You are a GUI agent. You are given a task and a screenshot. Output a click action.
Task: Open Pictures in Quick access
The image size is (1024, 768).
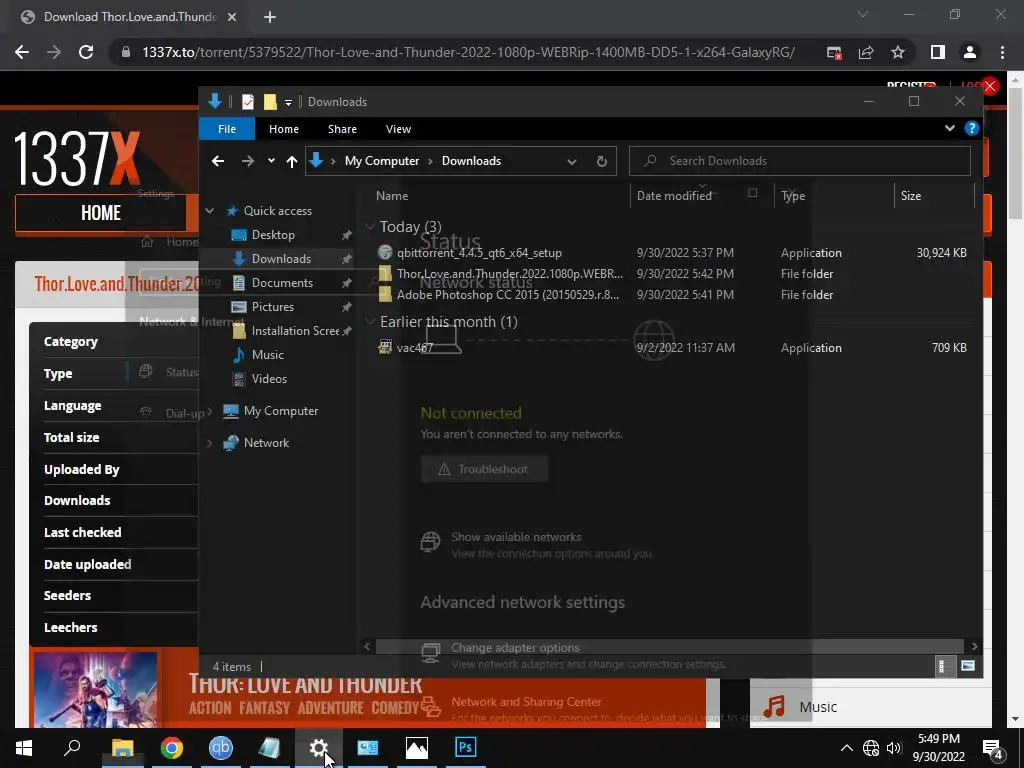272,307
